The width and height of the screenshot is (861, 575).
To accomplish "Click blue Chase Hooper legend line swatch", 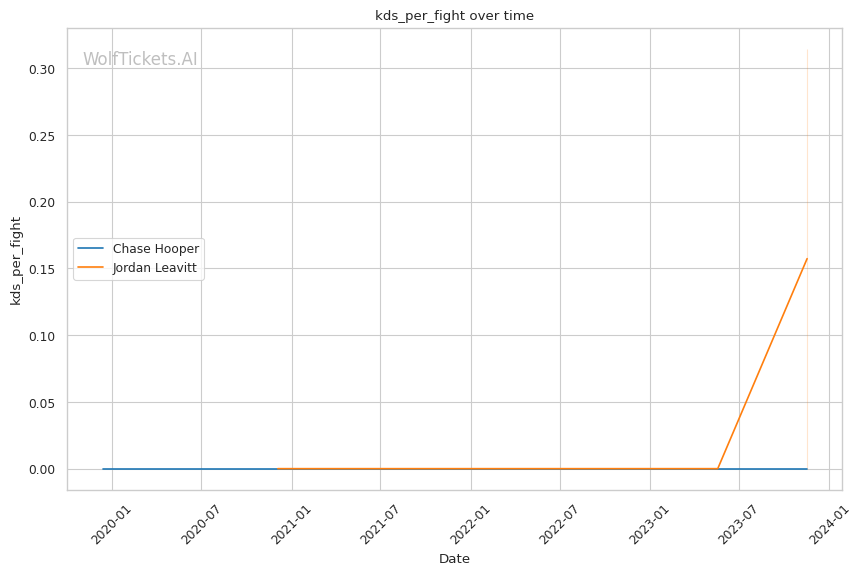I will (x=91, y=249).
